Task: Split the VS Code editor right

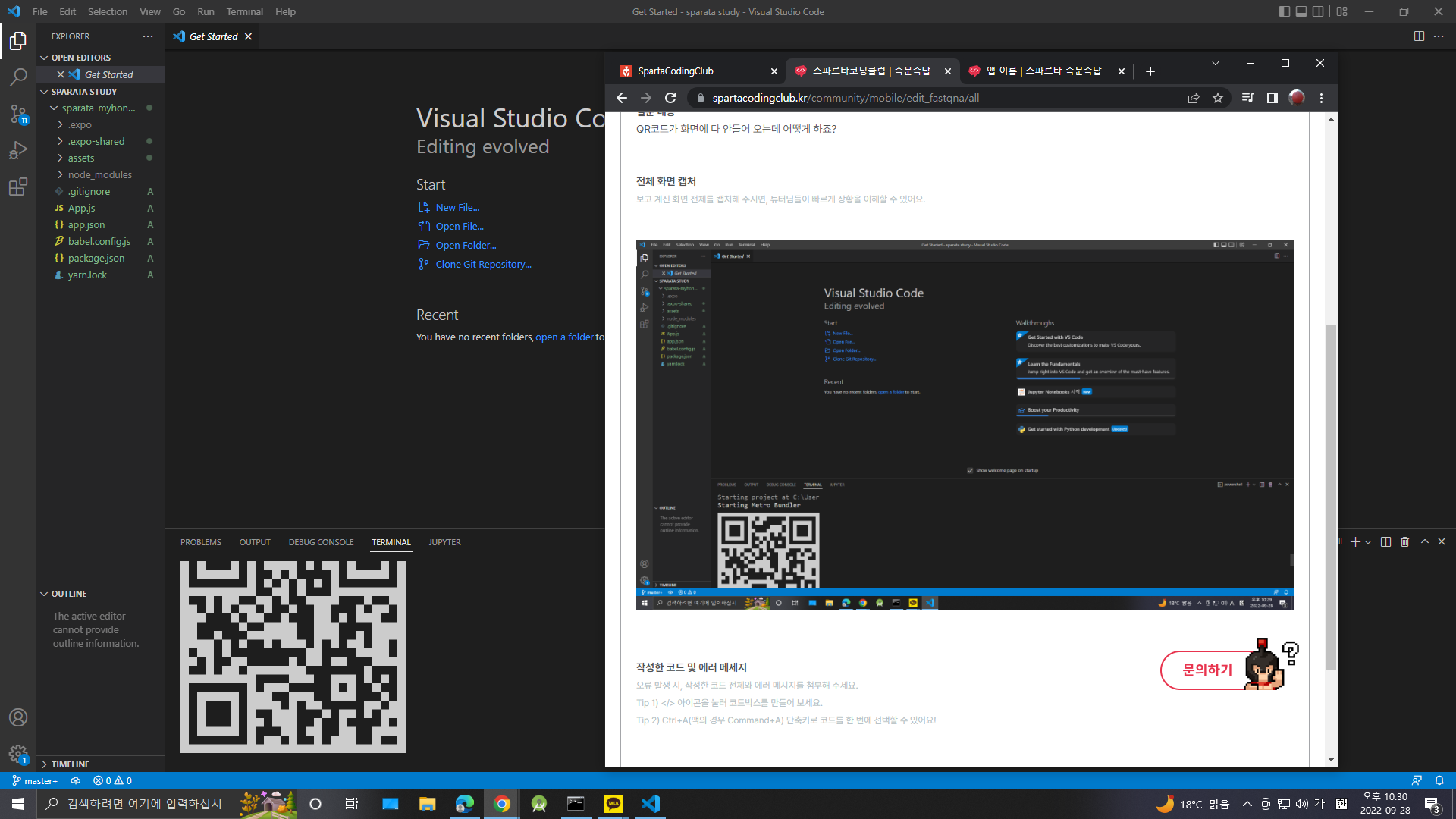Action: pos(1419,36)
